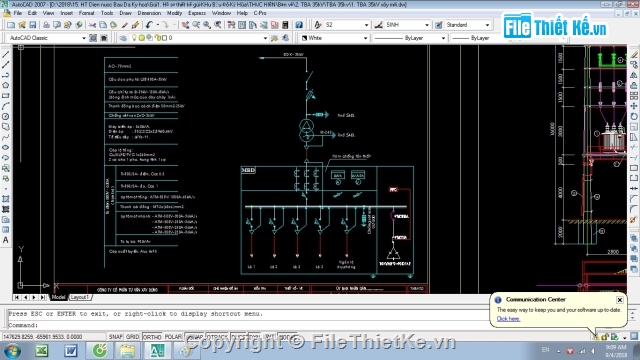This screenshot has width=640, height=360.
Task: Select the Circle draw tool
Action: pyautogui.click(x=6, y=116)
